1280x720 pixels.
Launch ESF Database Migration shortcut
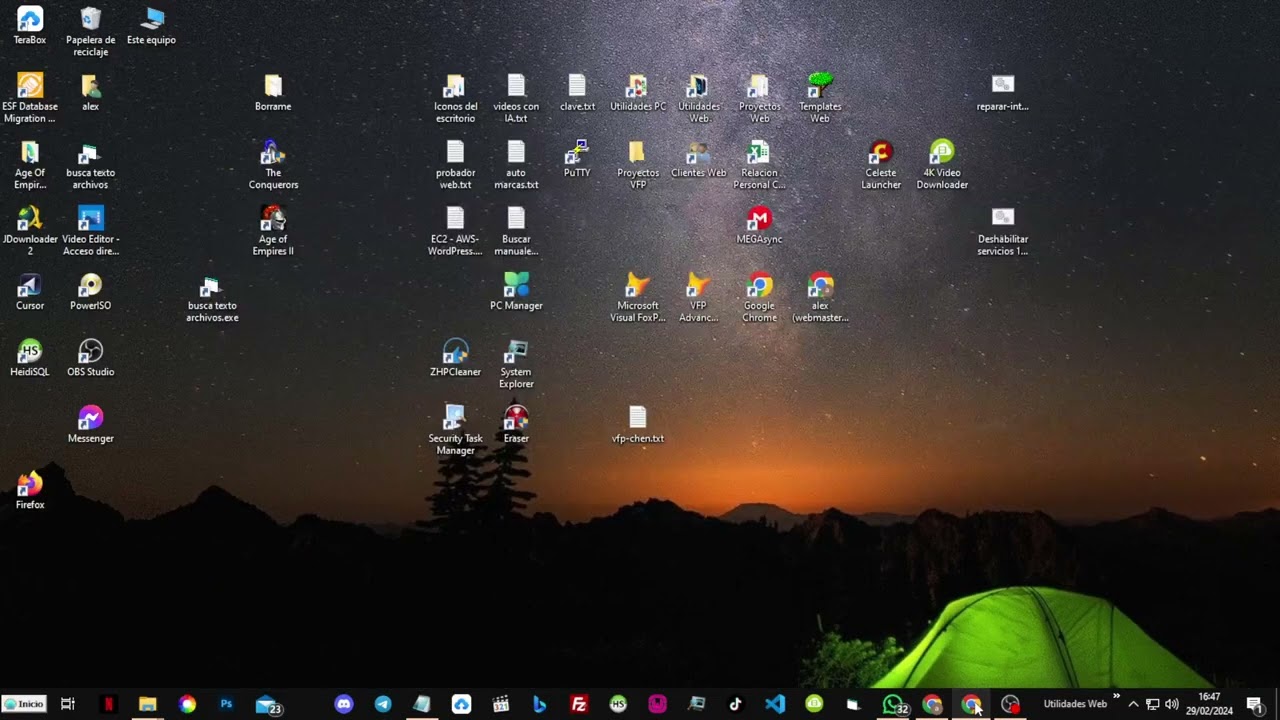pyautogui.click(x=30, y=98)
